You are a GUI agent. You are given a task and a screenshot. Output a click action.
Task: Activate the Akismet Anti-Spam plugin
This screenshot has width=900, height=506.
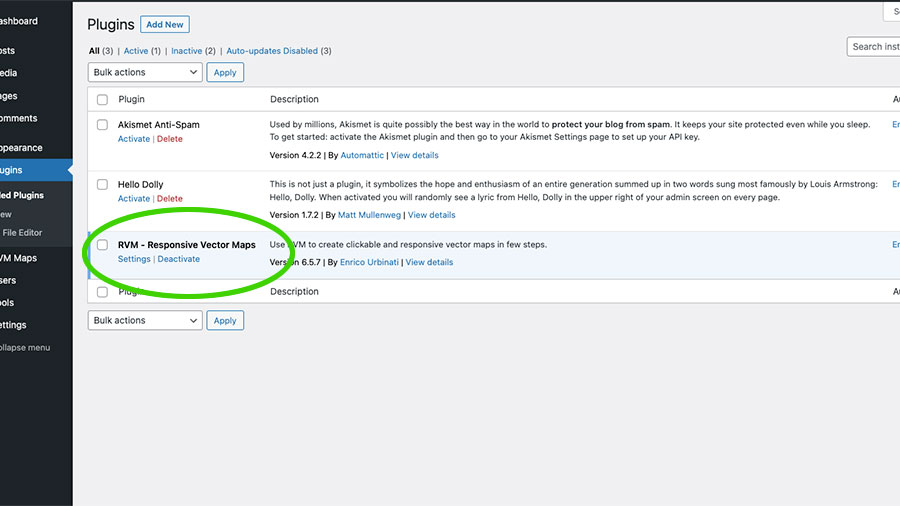click(x=134, y=139)
